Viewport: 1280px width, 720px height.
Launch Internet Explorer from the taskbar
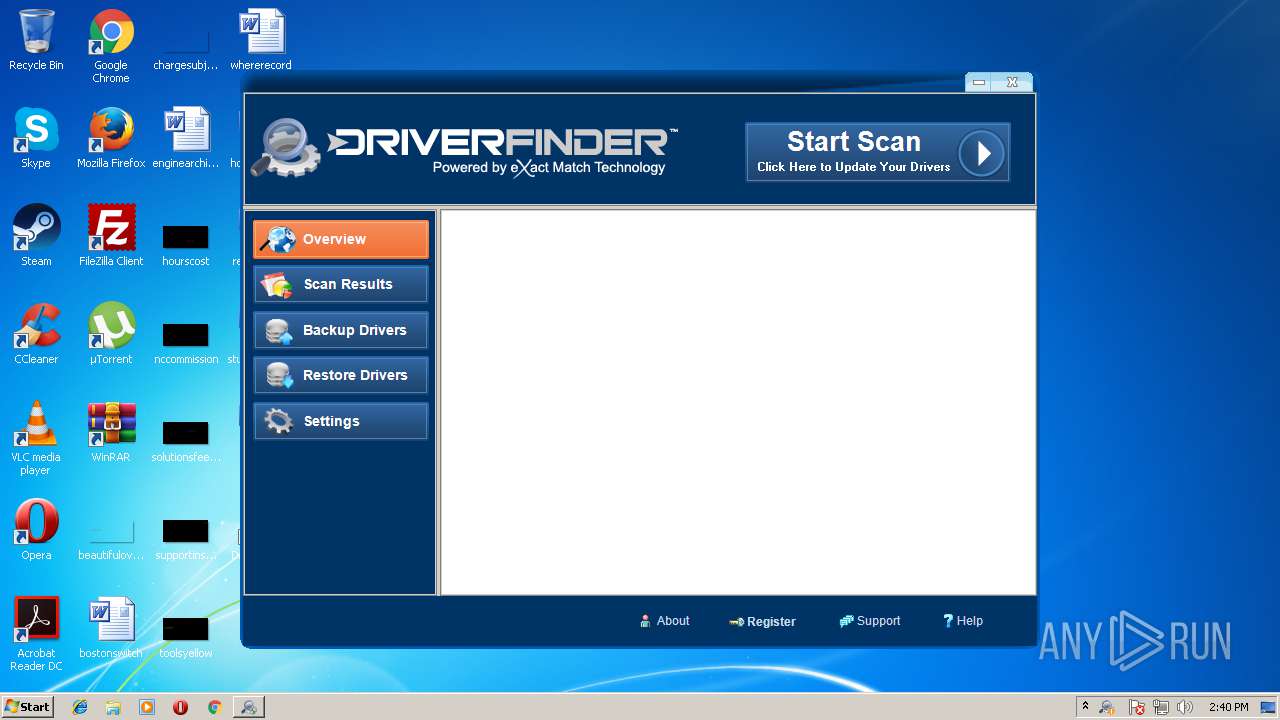(80, 707)
